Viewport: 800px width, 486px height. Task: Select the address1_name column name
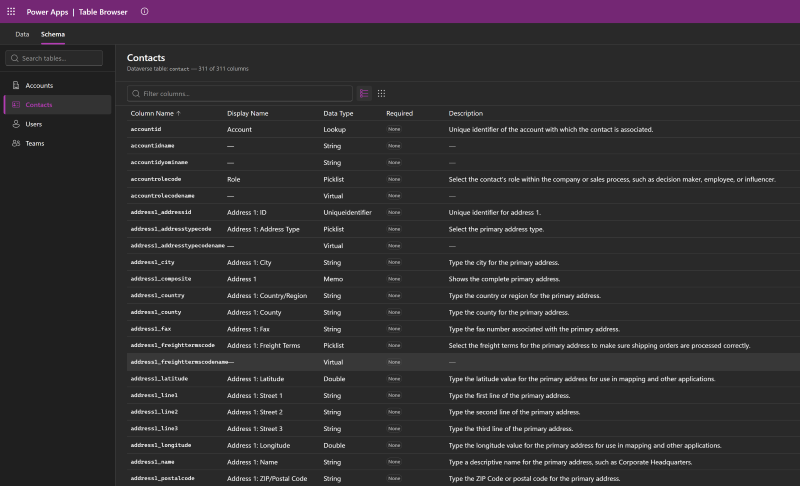click(x=152, y=462)
